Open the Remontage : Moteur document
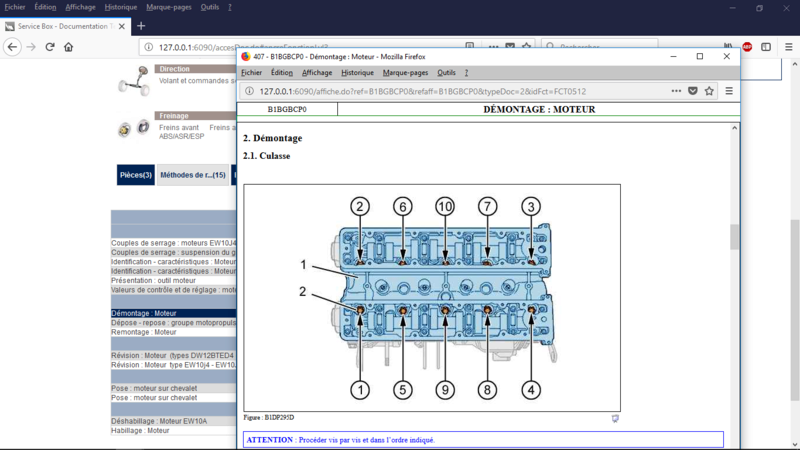800x450 pixels. pyautogui.click(x=144, y=332)
